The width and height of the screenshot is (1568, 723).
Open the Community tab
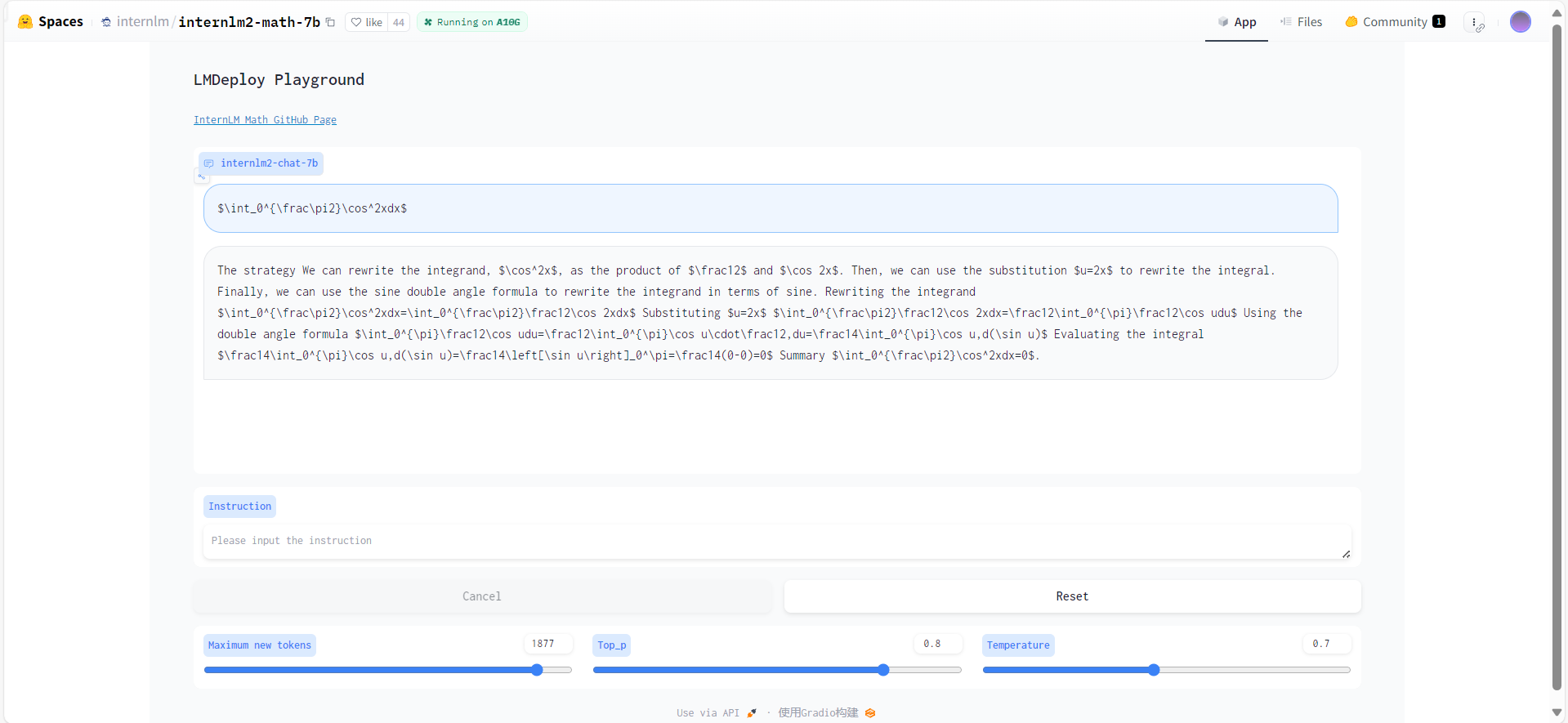(x=1395, y=22)
